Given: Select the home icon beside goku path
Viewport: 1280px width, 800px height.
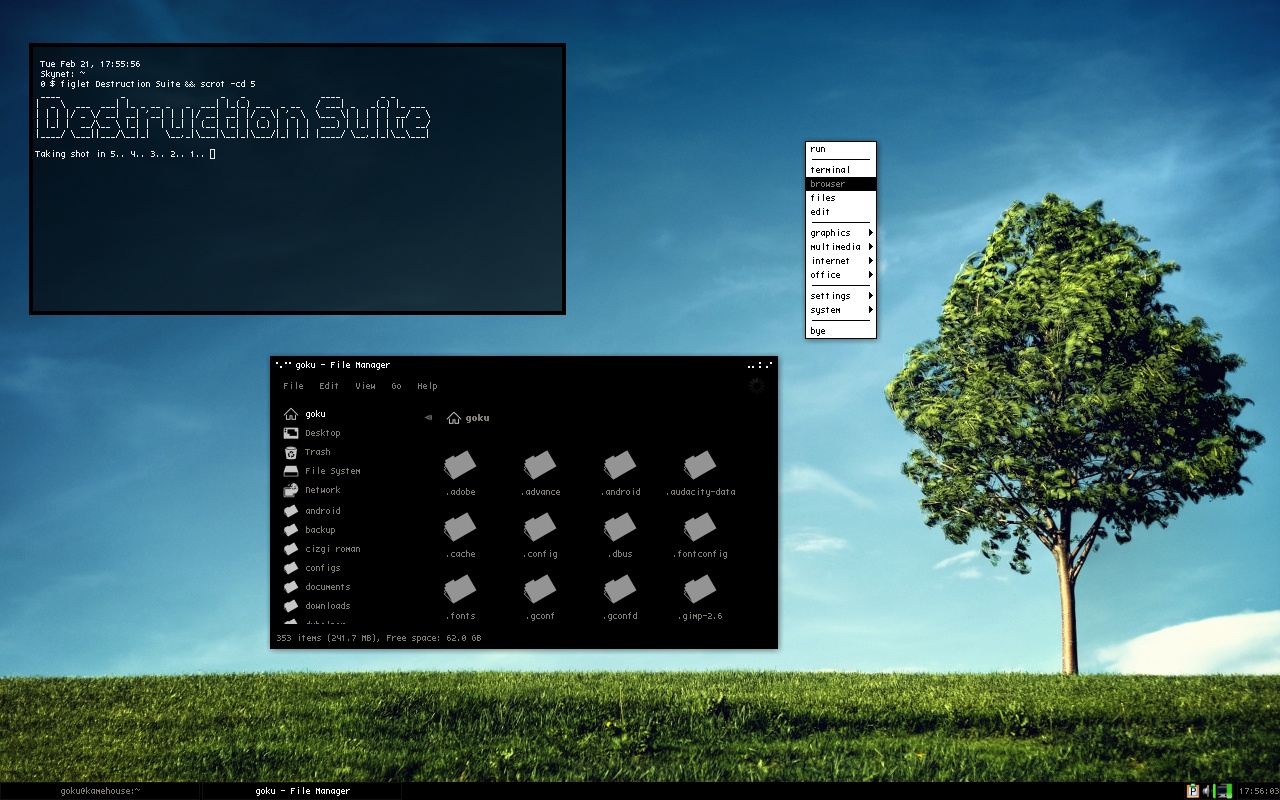Looking at the screenshot, I should click(454, 418).
